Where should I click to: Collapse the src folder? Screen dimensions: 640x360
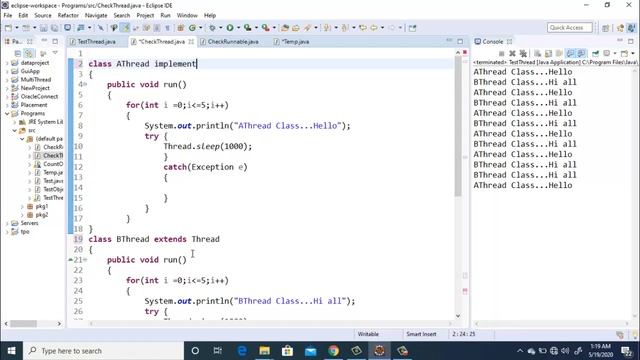click(x=15, y=131)
